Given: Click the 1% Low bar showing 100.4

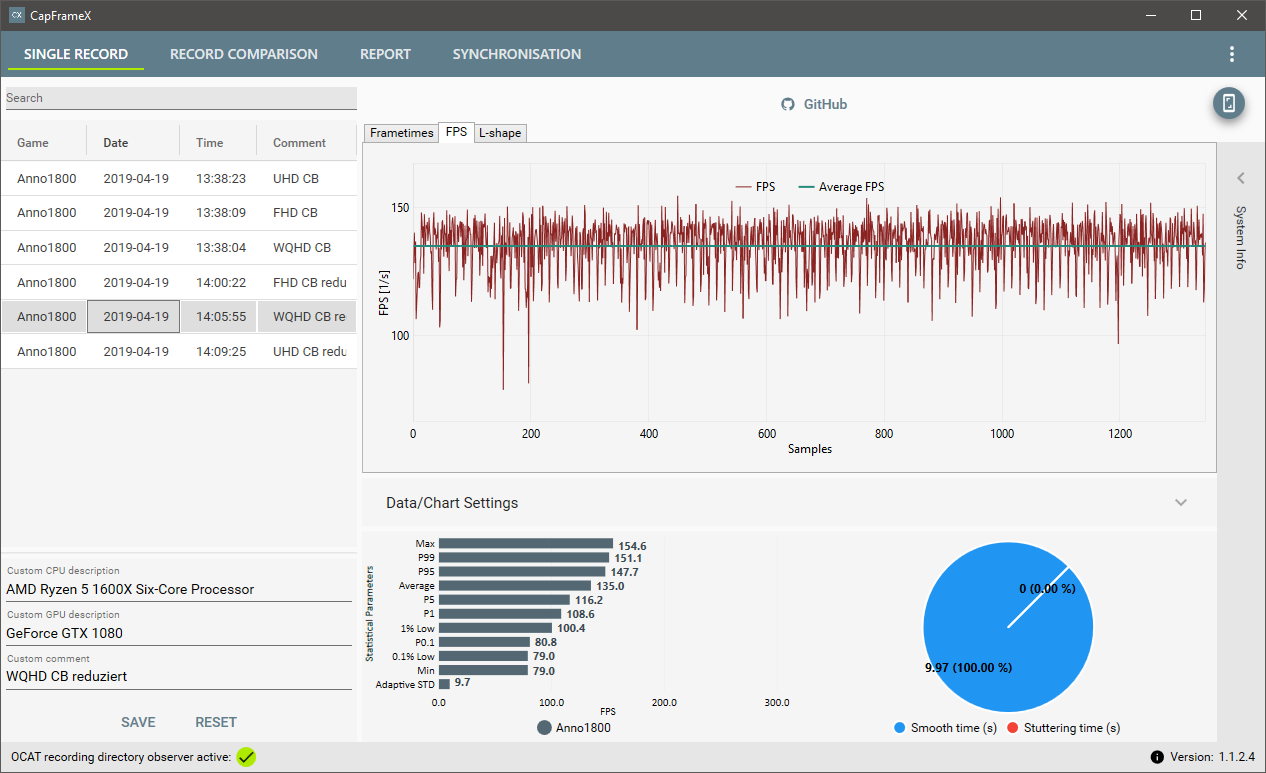Looking at the screenshot, I should (x=495, y=628).
